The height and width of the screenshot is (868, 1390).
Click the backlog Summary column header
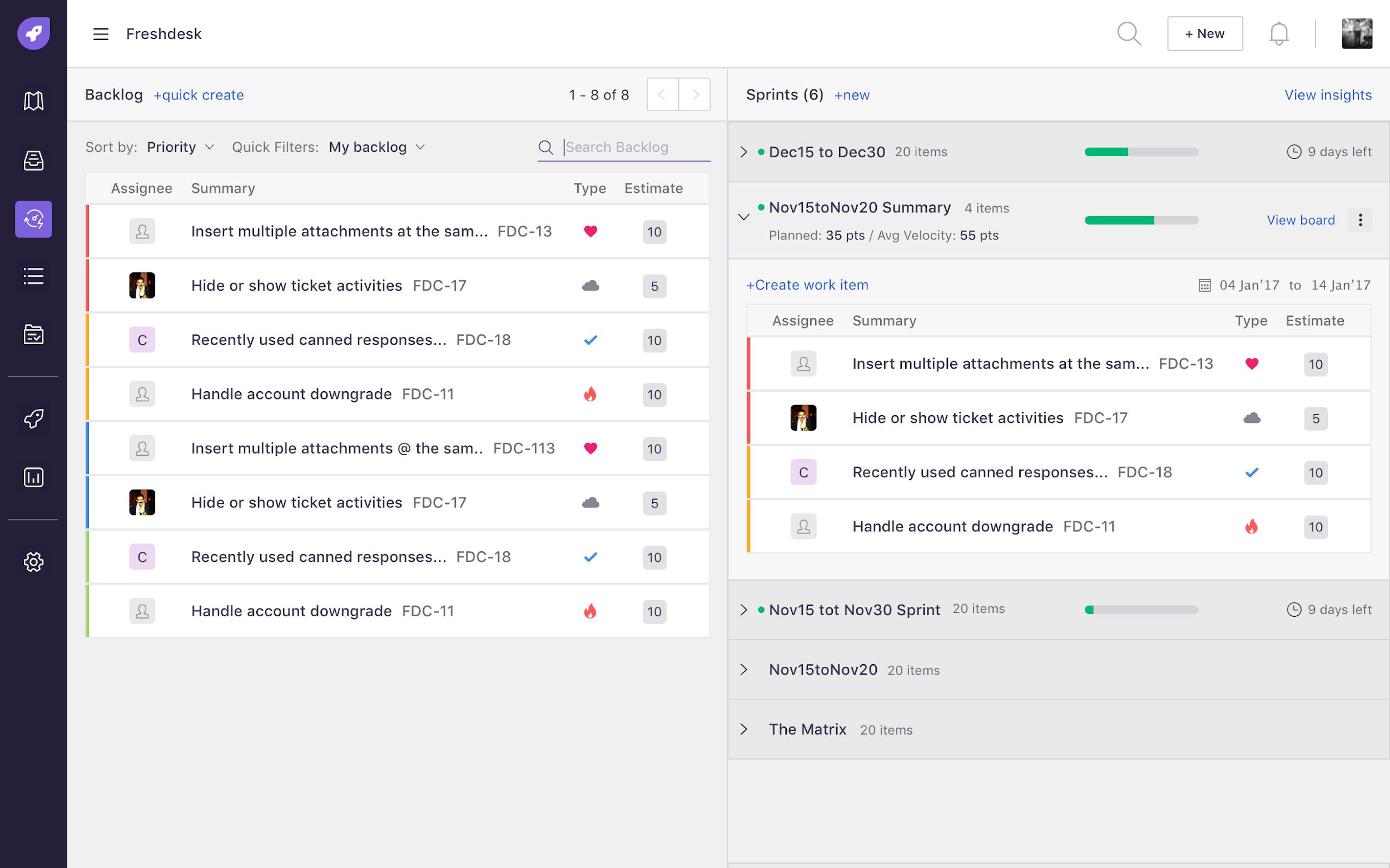223,188
